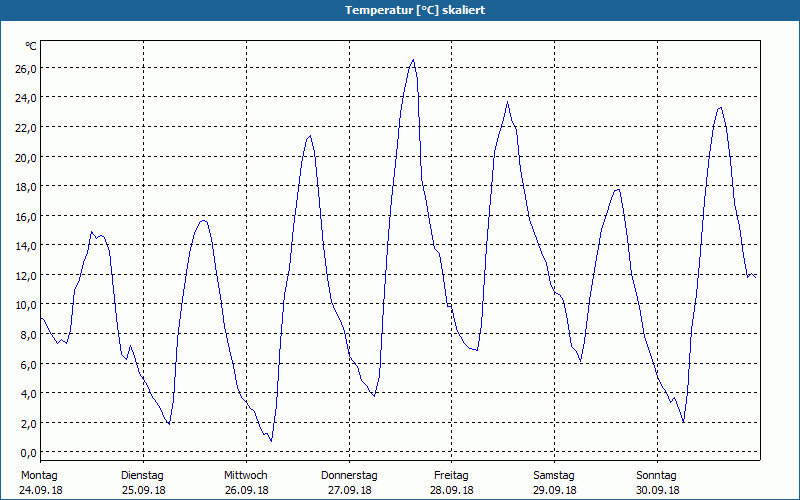Image resolution: width=800 pixels, height=500 pixels.
Task: Click the Donnerstag day label
Action: 349,476
